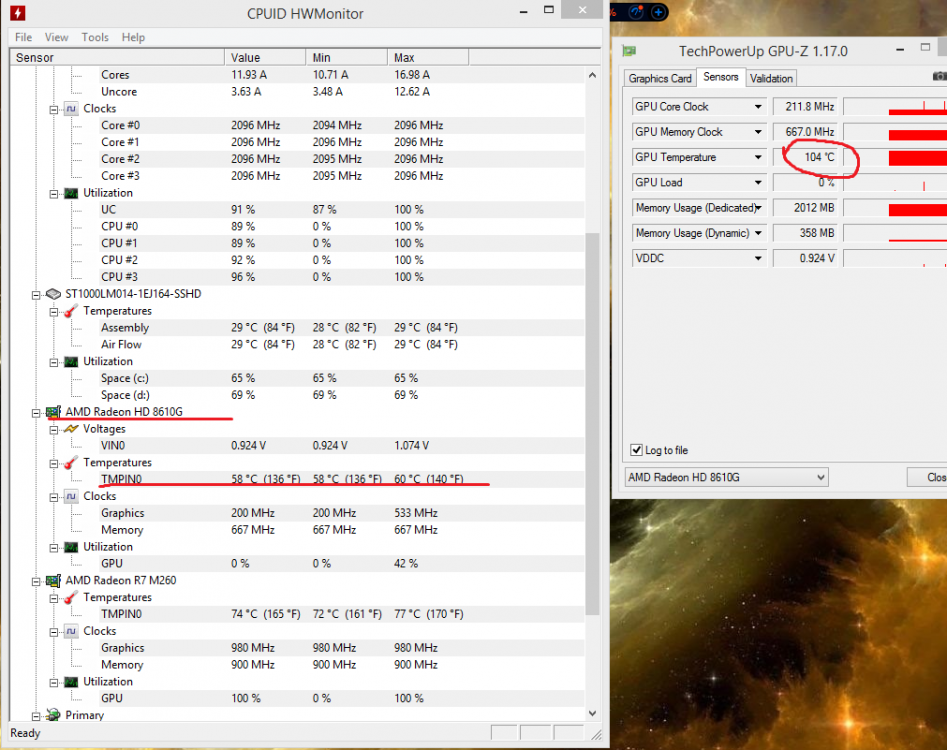
Task: Switch to the Graphics Card tab
Action: tap(660, 78)
